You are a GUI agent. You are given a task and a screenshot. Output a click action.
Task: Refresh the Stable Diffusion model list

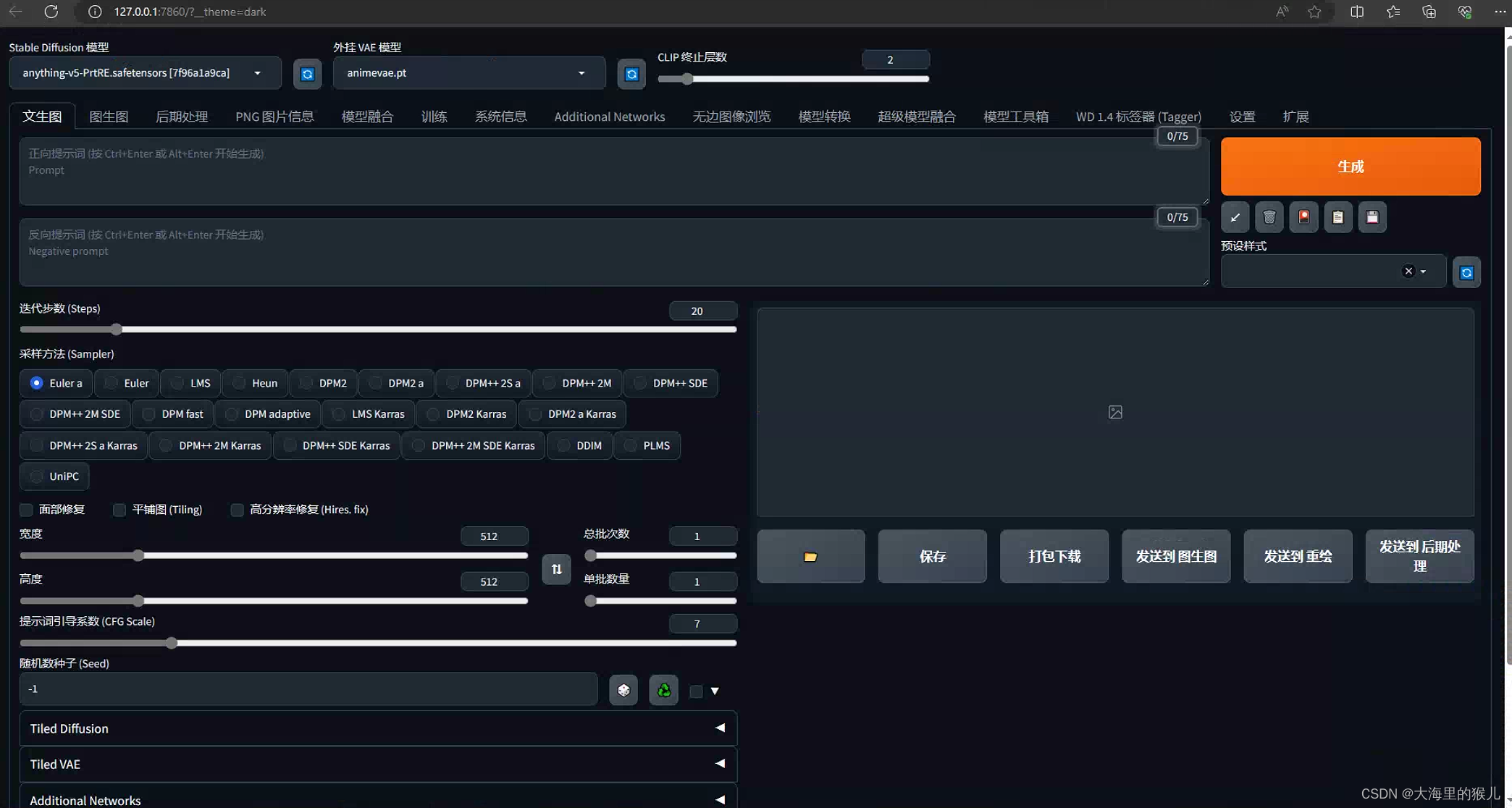pos(307,74)
